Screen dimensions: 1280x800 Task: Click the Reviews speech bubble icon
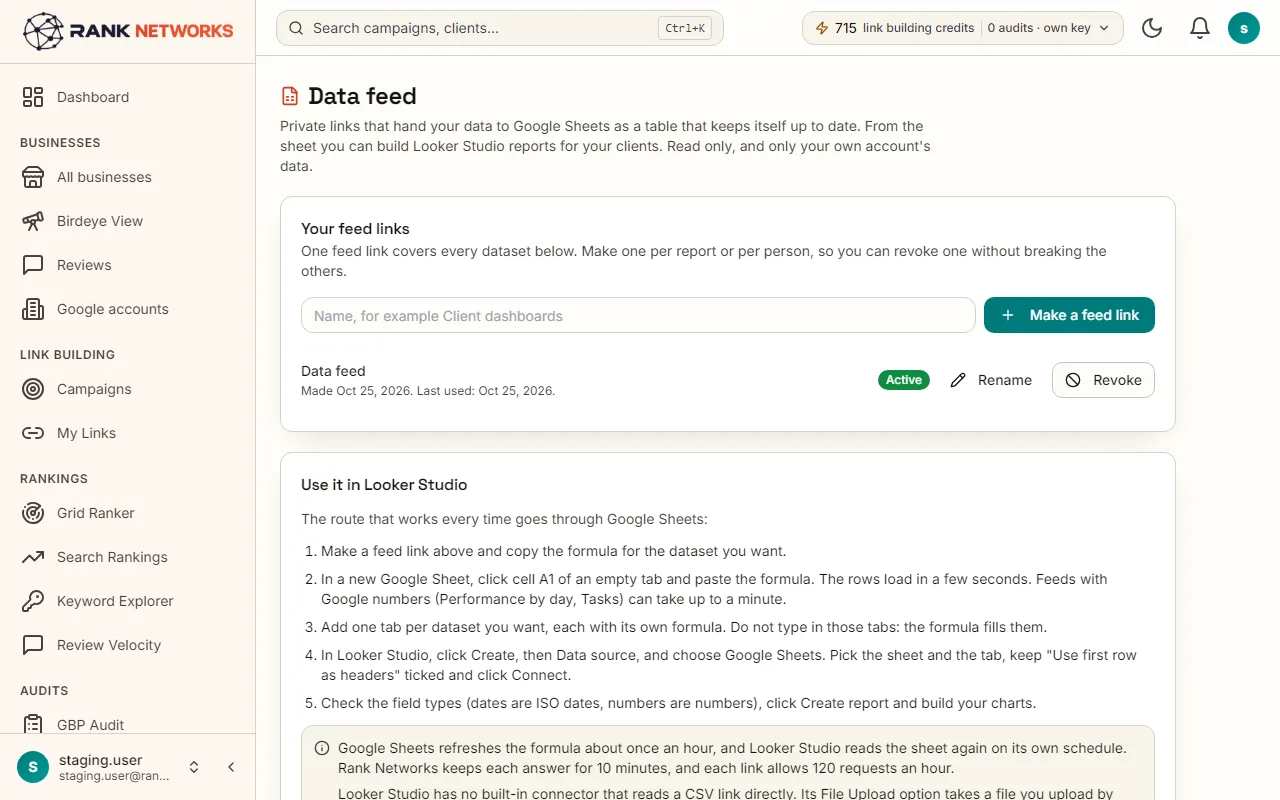33,265
